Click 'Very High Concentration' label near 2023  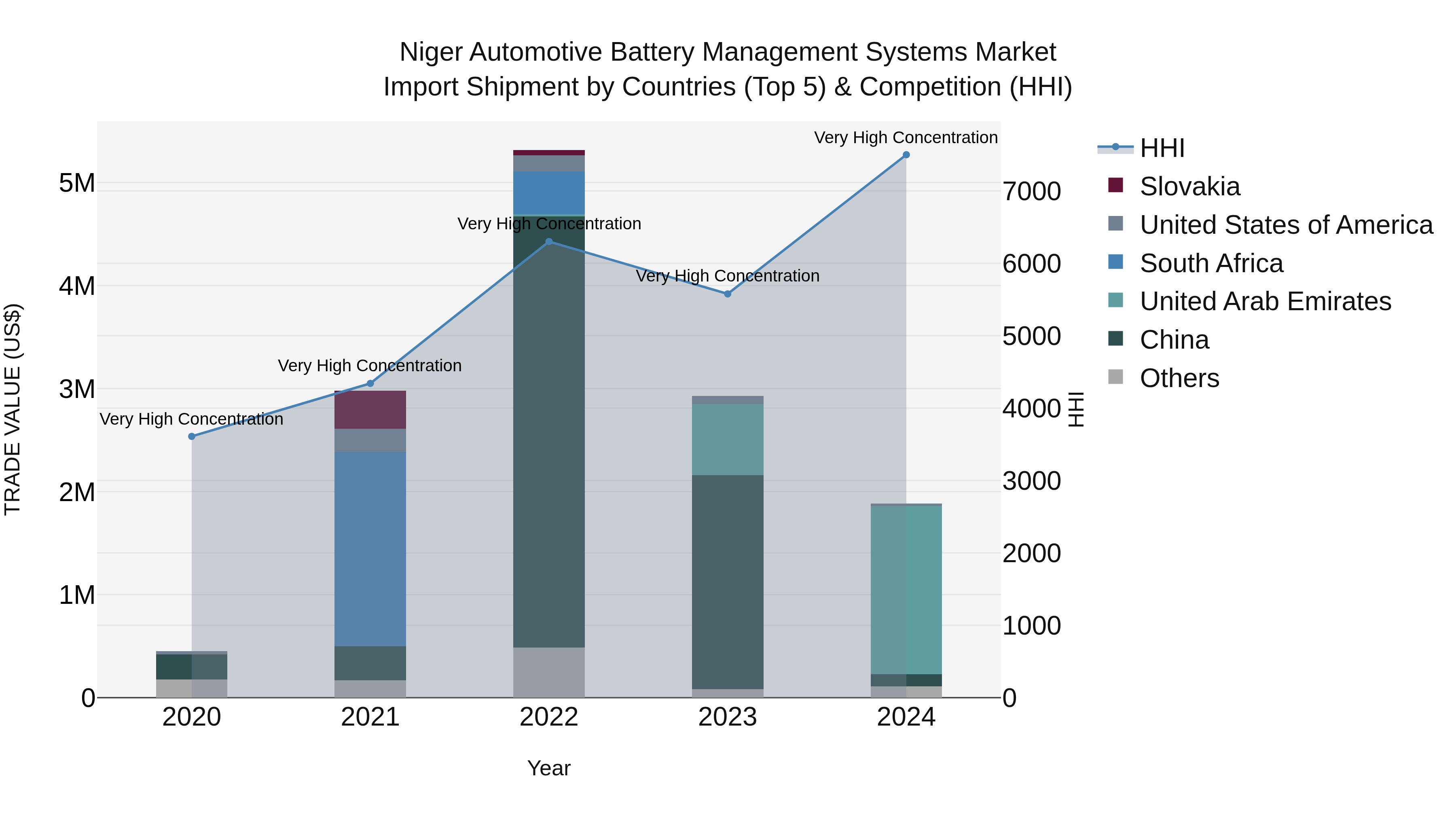pyautogui.click(x=728, y=276)
